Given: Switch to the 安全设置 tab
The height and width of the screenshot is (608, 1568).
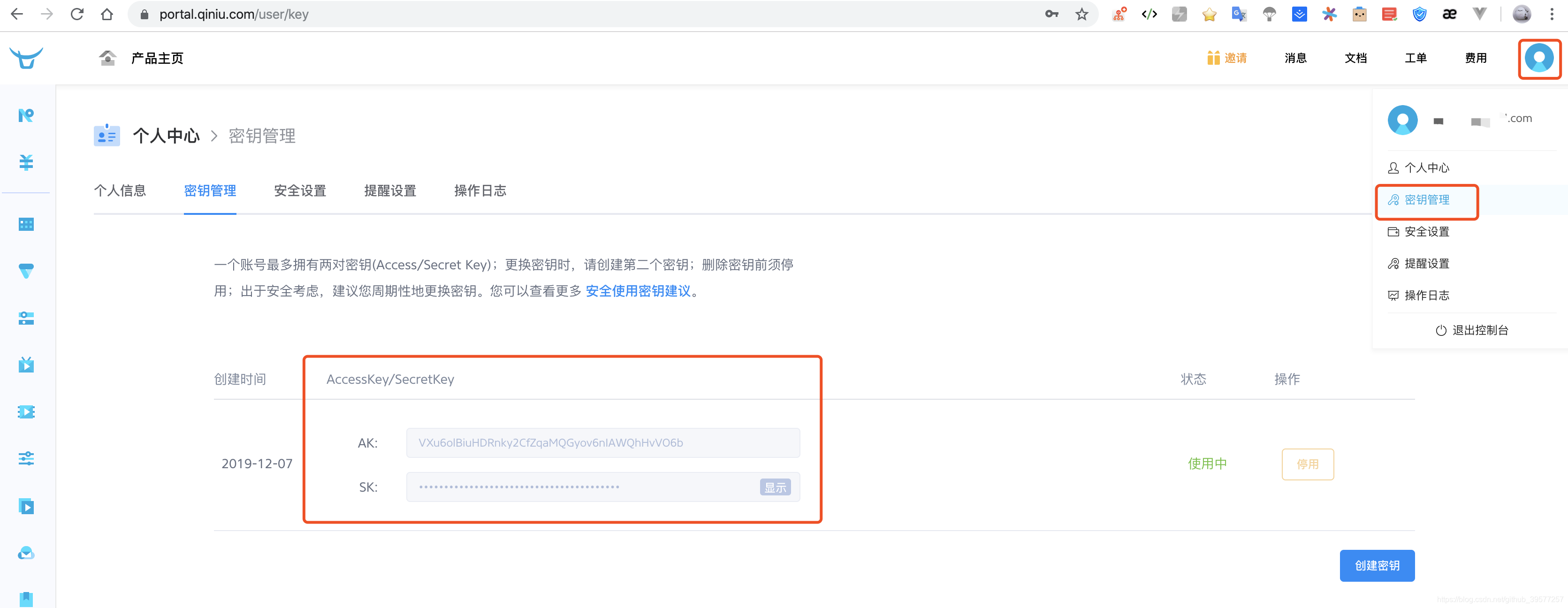Looking at the screenshot, I should [300, 190].
